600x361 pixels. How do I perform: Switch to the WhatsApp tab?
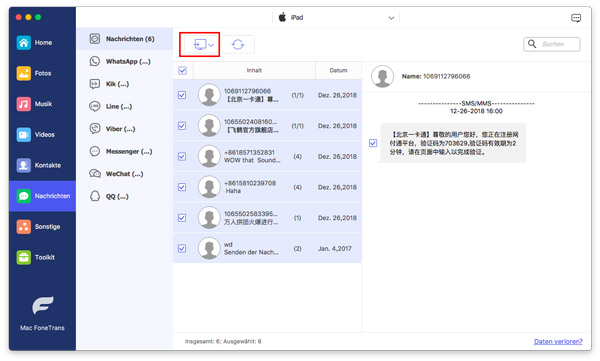(x=125, y=61)
